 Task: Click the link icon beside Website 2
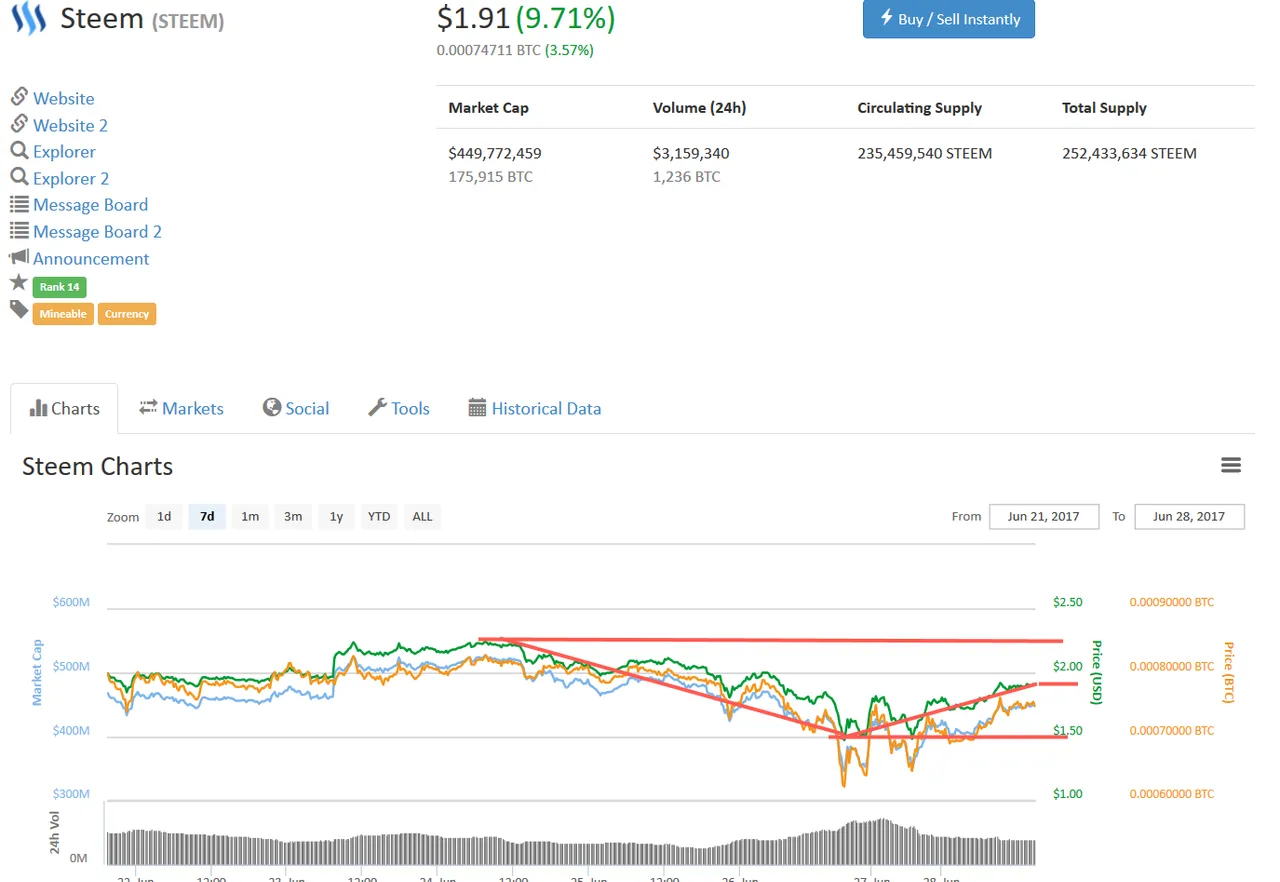coord(19,124)
